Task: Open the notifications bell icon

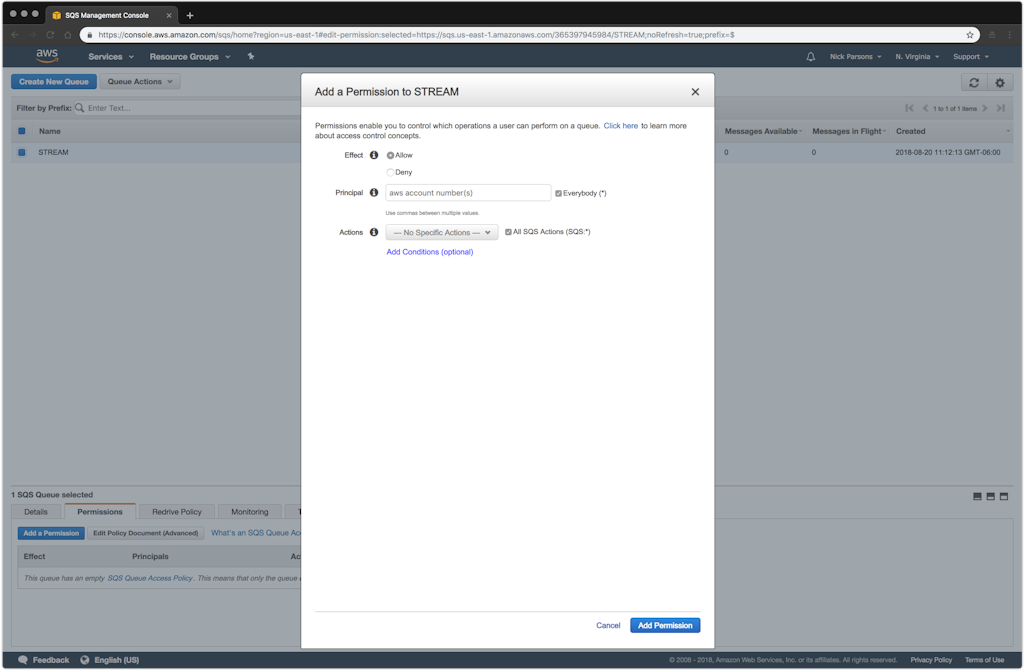Action: pyautogui.click(x=811, y=57)
